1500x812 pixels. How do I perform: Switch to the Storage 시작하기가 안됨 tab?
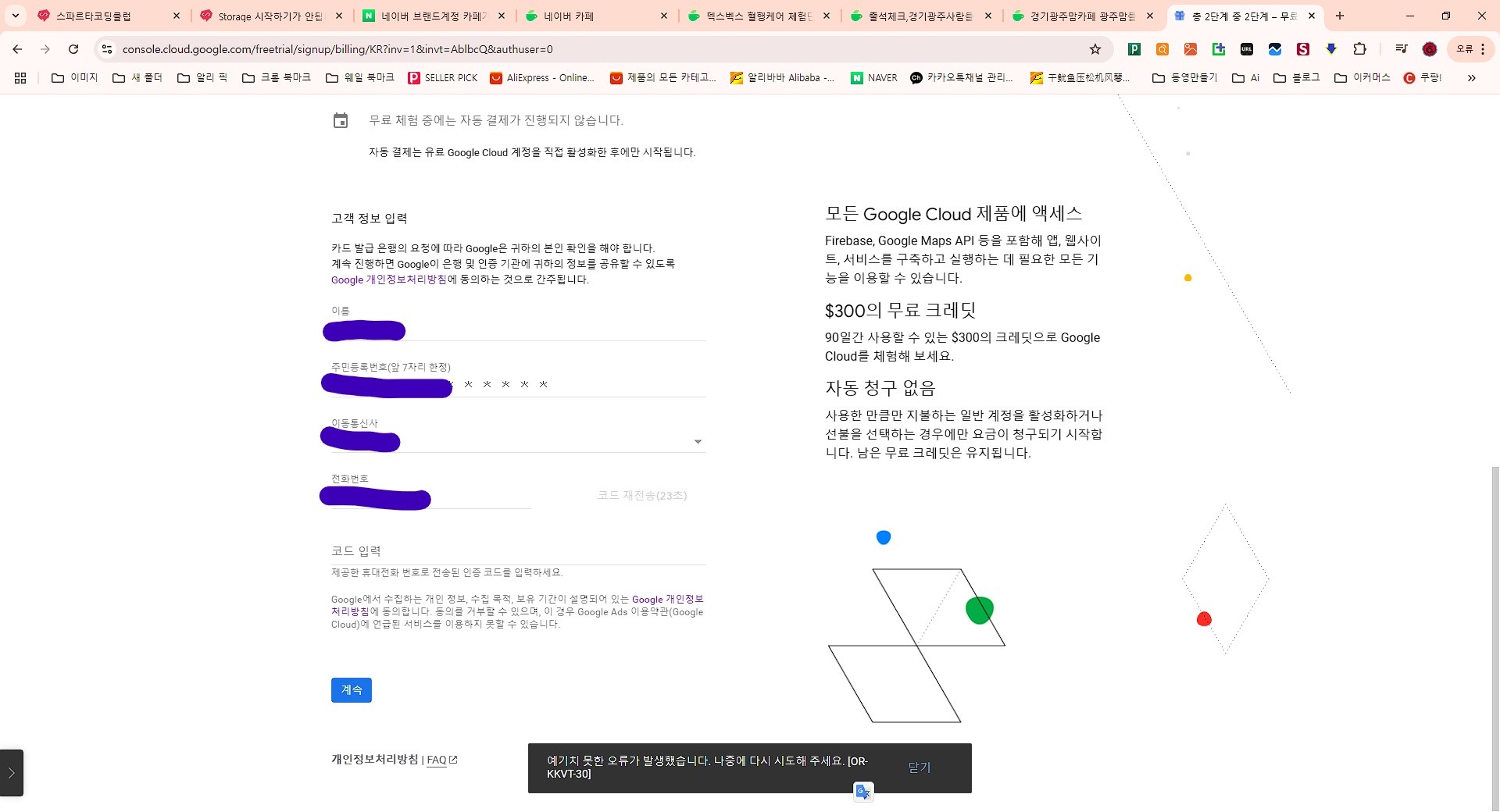pyautogui.click(x=270, y=16)
